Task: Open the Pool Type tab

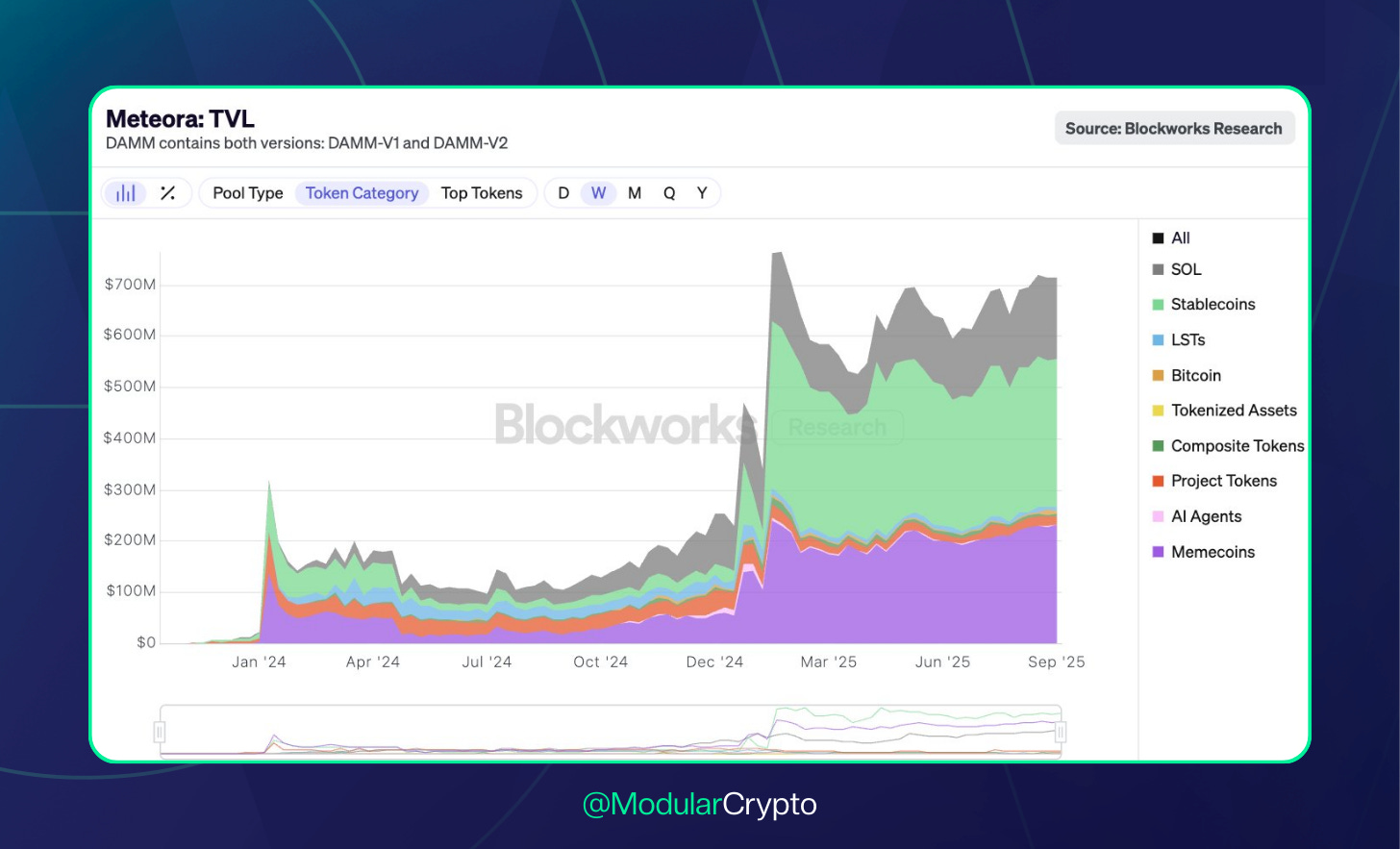Action: [x=248, y=193]
